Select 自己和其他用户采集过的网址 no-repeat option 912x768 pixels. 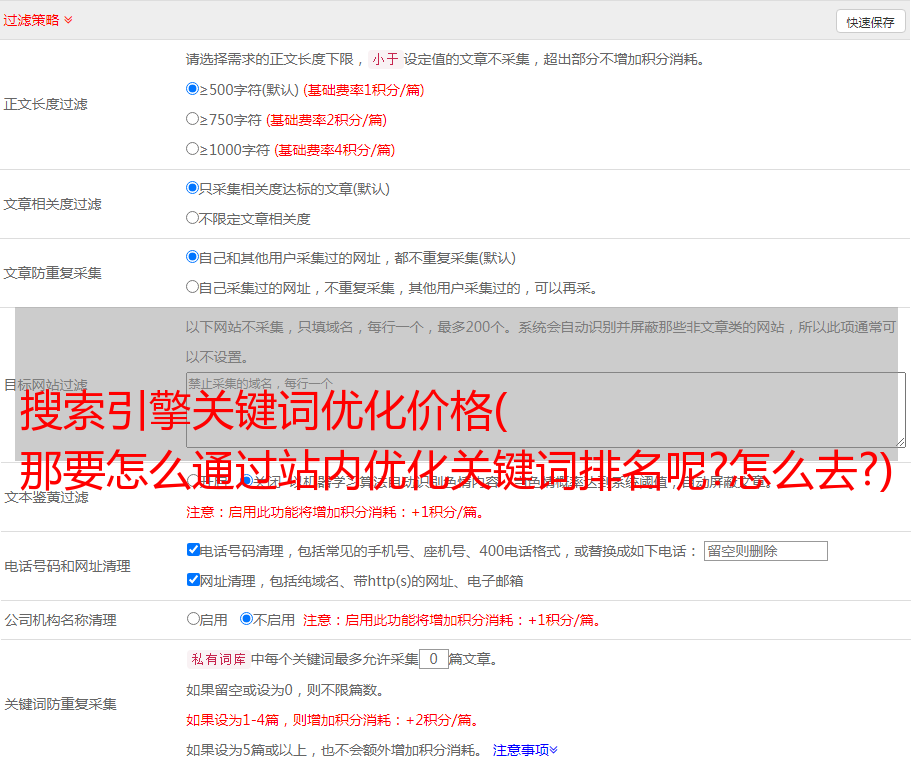[193, 257]
